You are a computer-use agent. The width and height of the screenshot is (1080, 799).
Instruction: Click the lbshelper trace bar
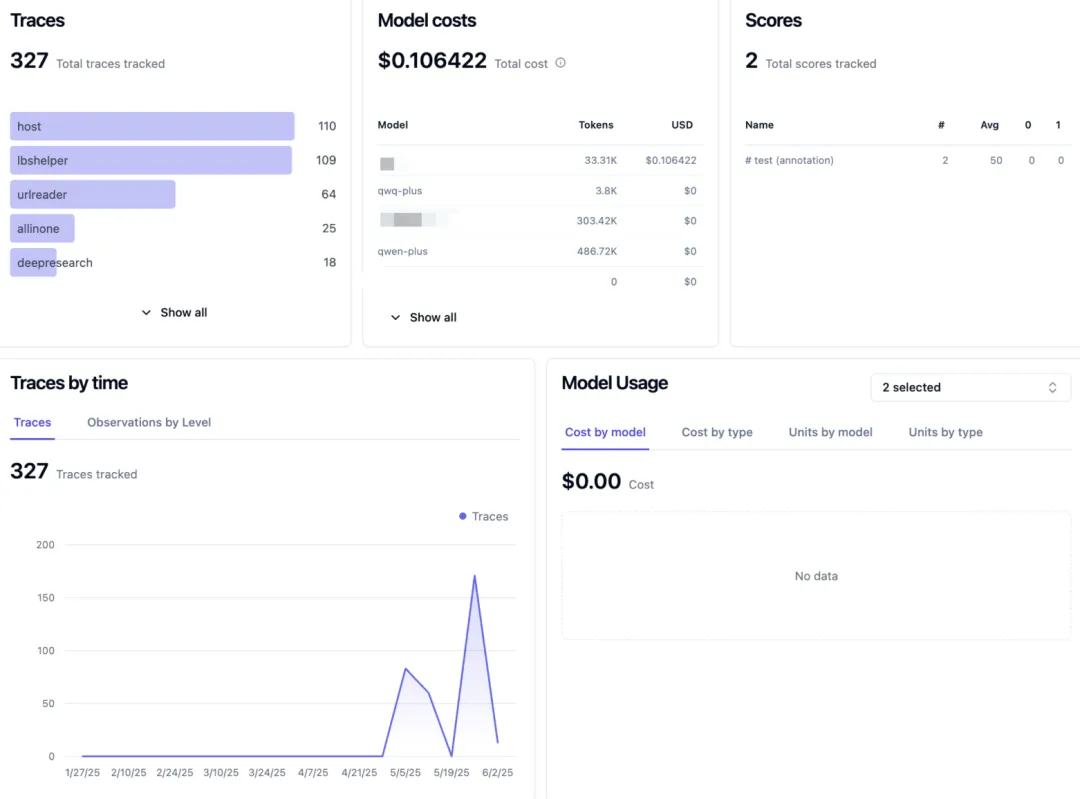tap(151, 160)
